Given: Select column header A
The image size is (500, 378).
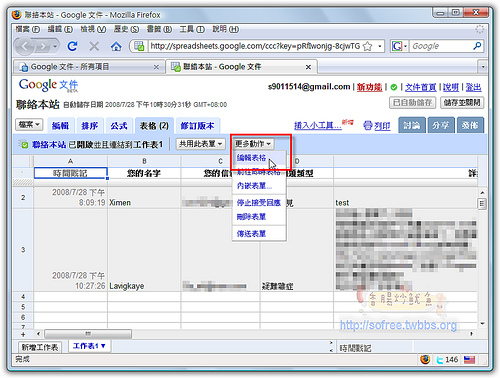Looking at the screenshot, I should point(70,161).
